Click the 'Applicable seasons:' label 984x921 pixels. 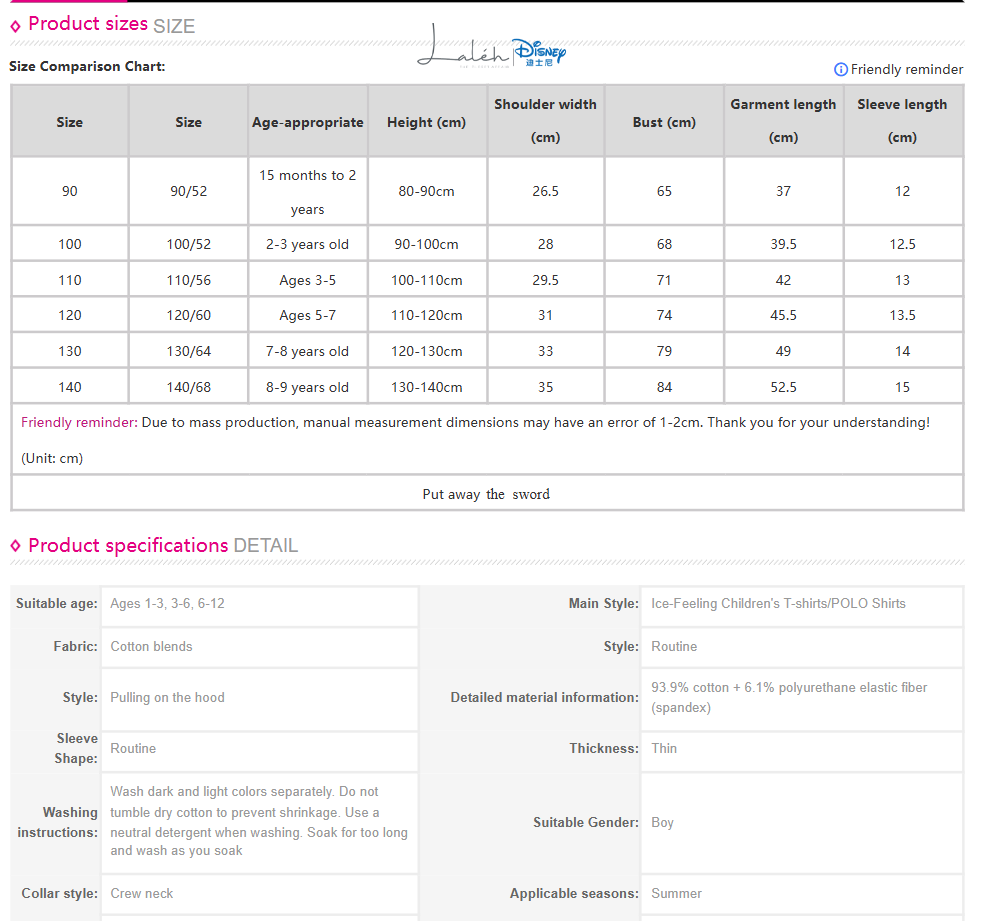(x=574, y=893)
